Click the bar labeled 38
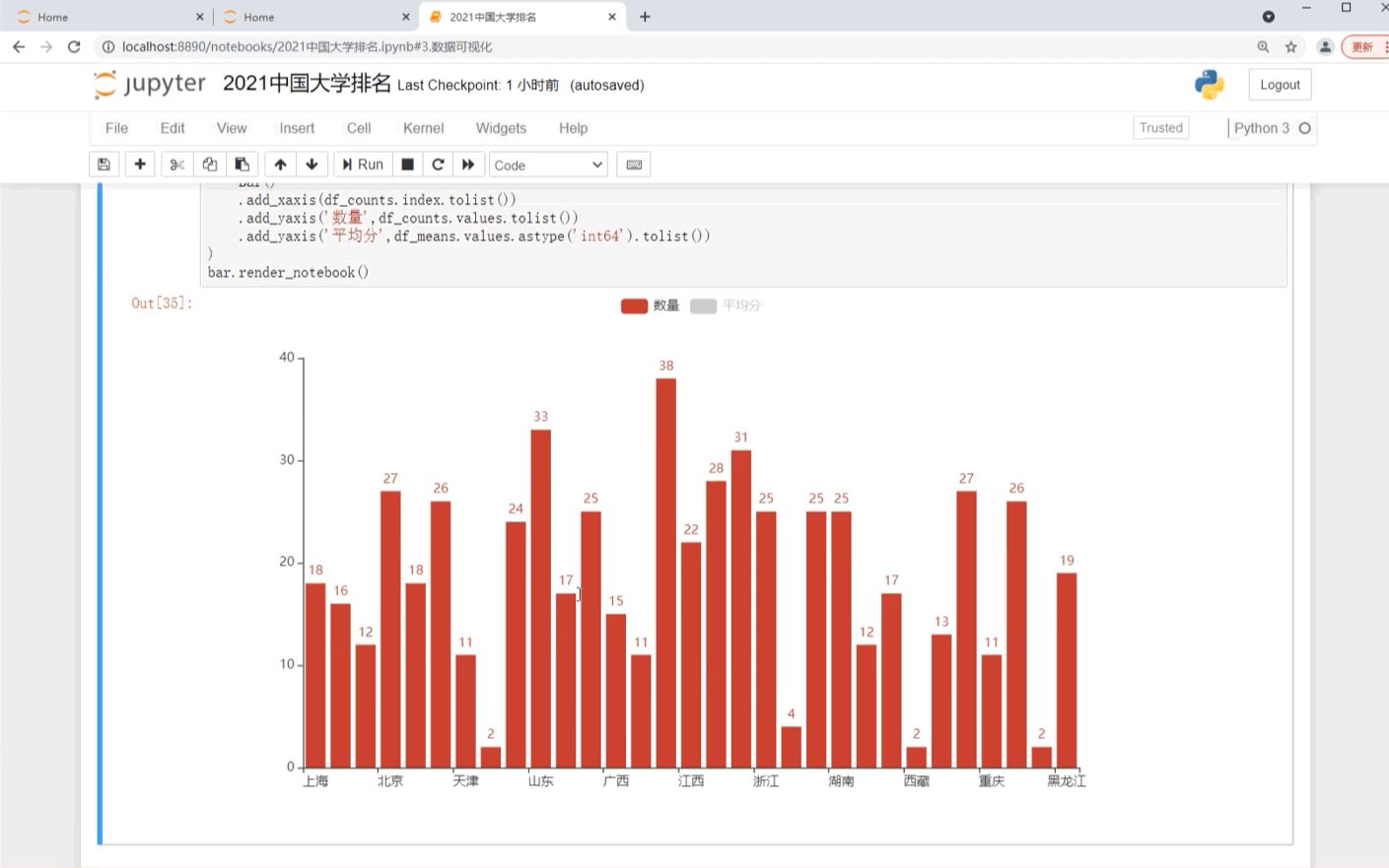This screenshot has height=868, width=1389. coord(666,572)
